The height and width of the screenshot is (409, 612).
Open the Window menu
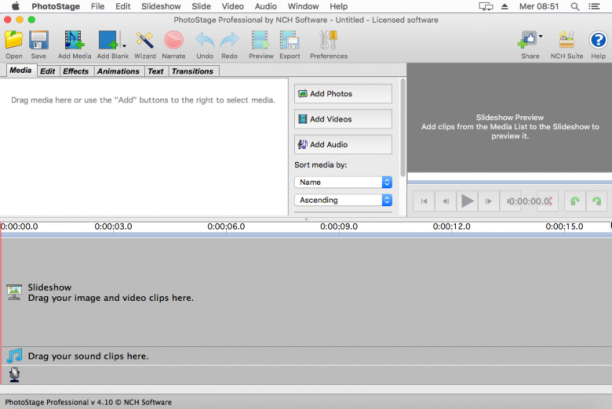(x=303, y=6)
